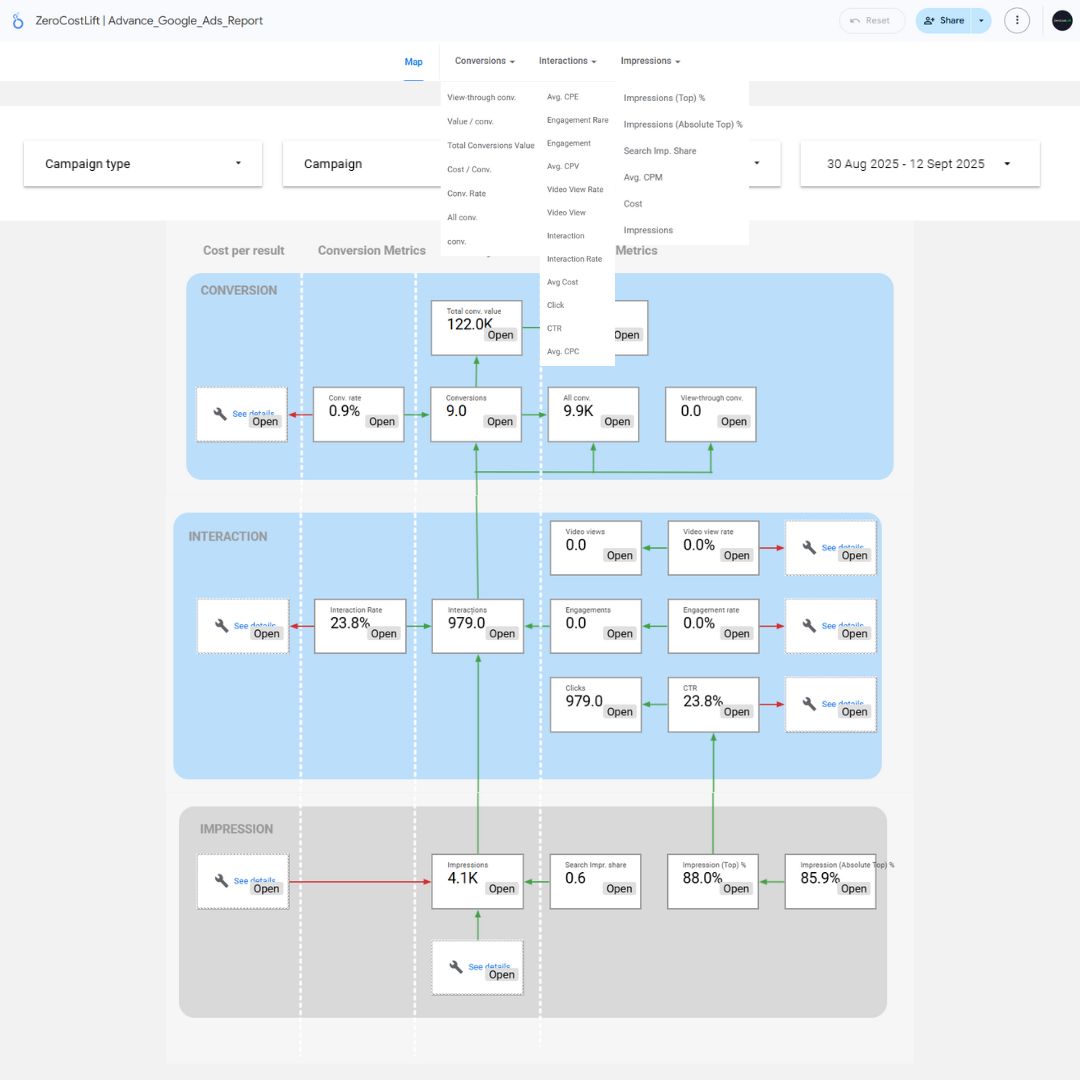Screen dimensions: 1080x1080
Task: Click the user account avatar
Action: point(1062,20)
